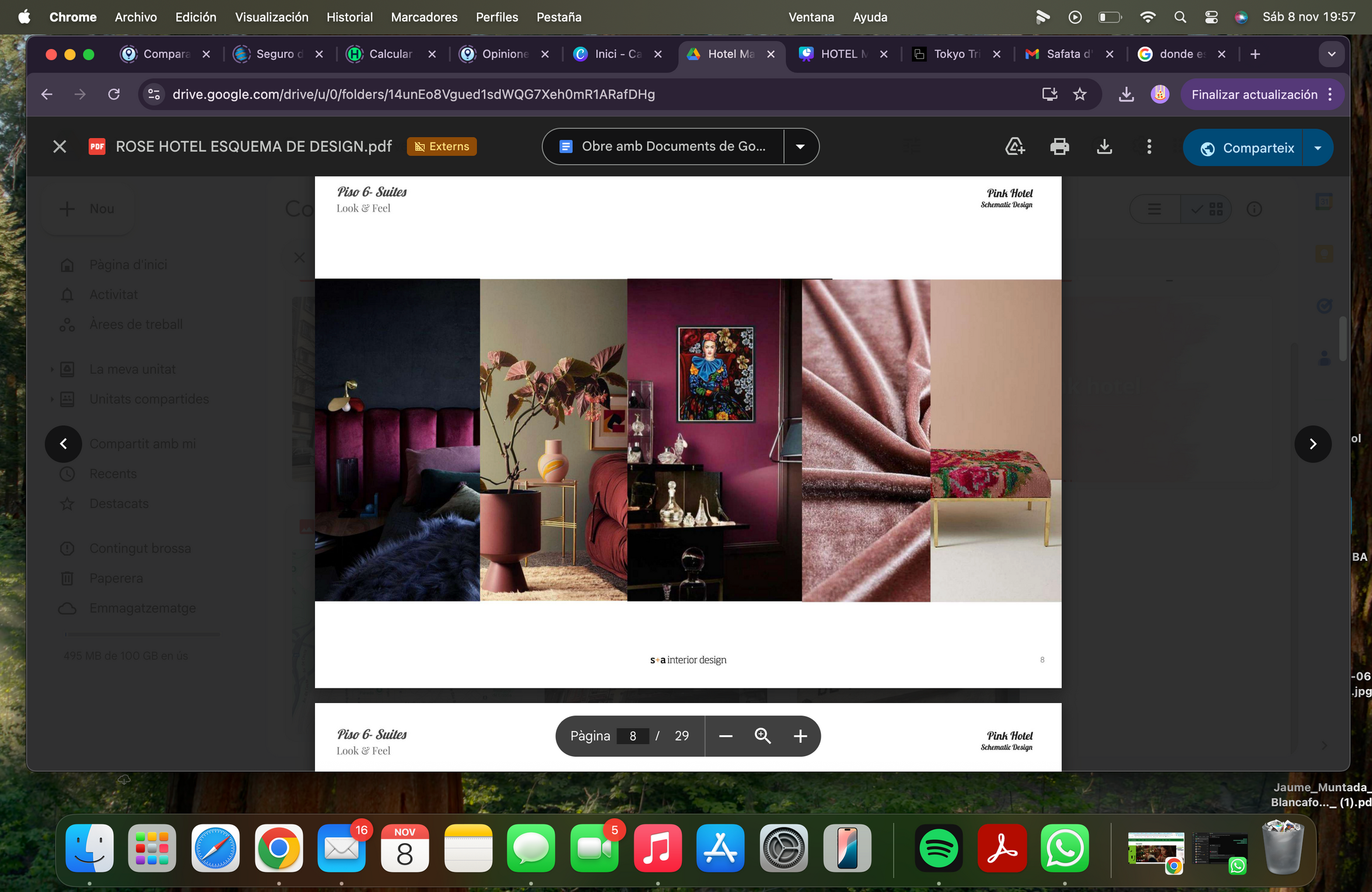Open the three-dot more actions menu
1372x892 pixels.
[1149, 146]
